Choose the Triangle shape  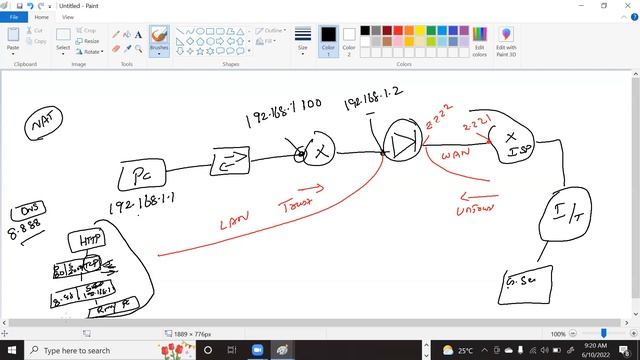pos(240,31)
